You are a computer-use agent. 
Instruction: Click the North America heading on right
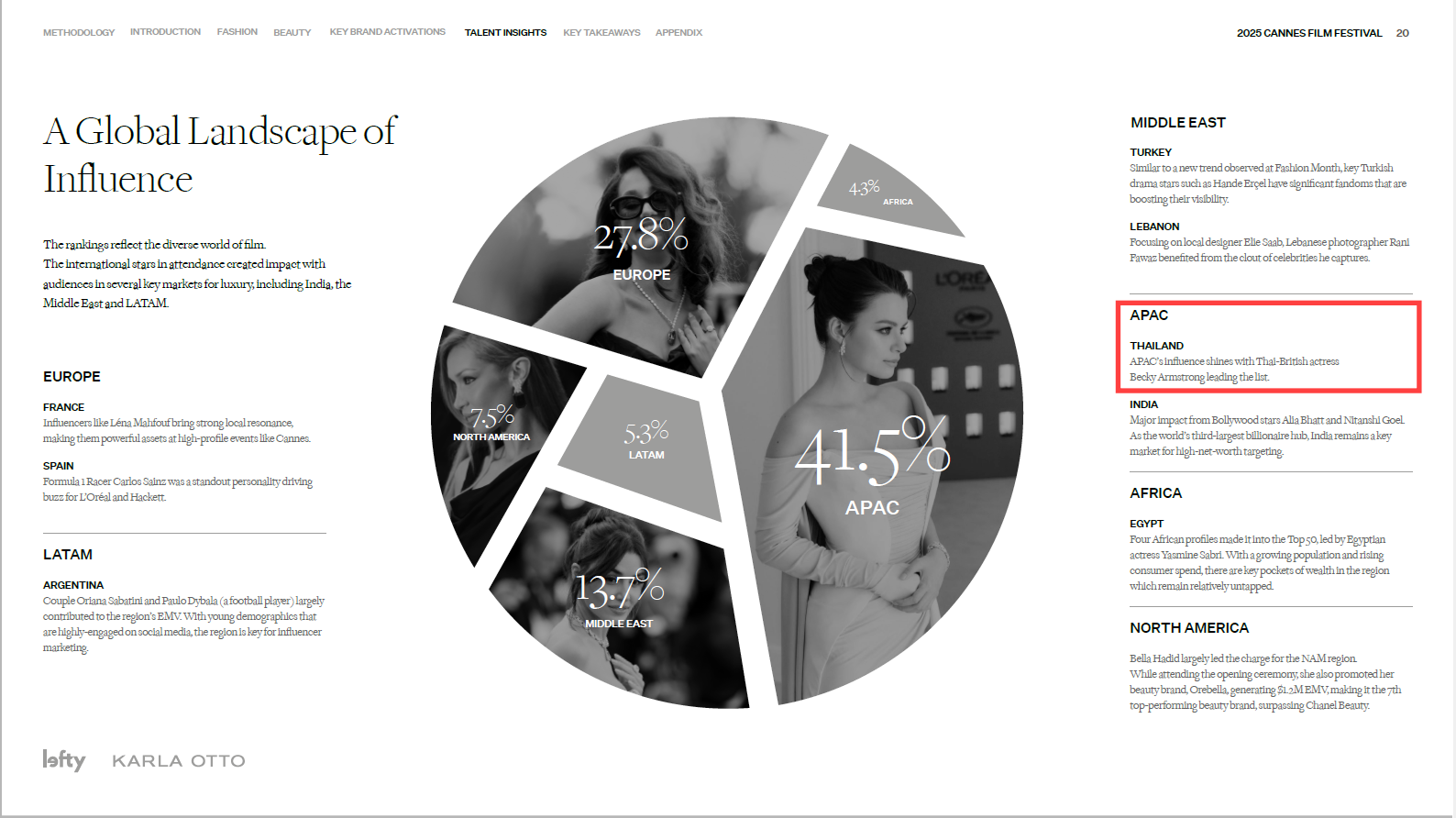pos(1189,628)
